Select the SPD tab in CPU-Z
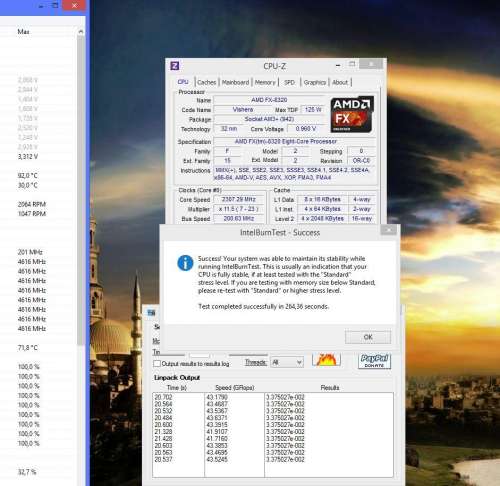 [289, 82]
